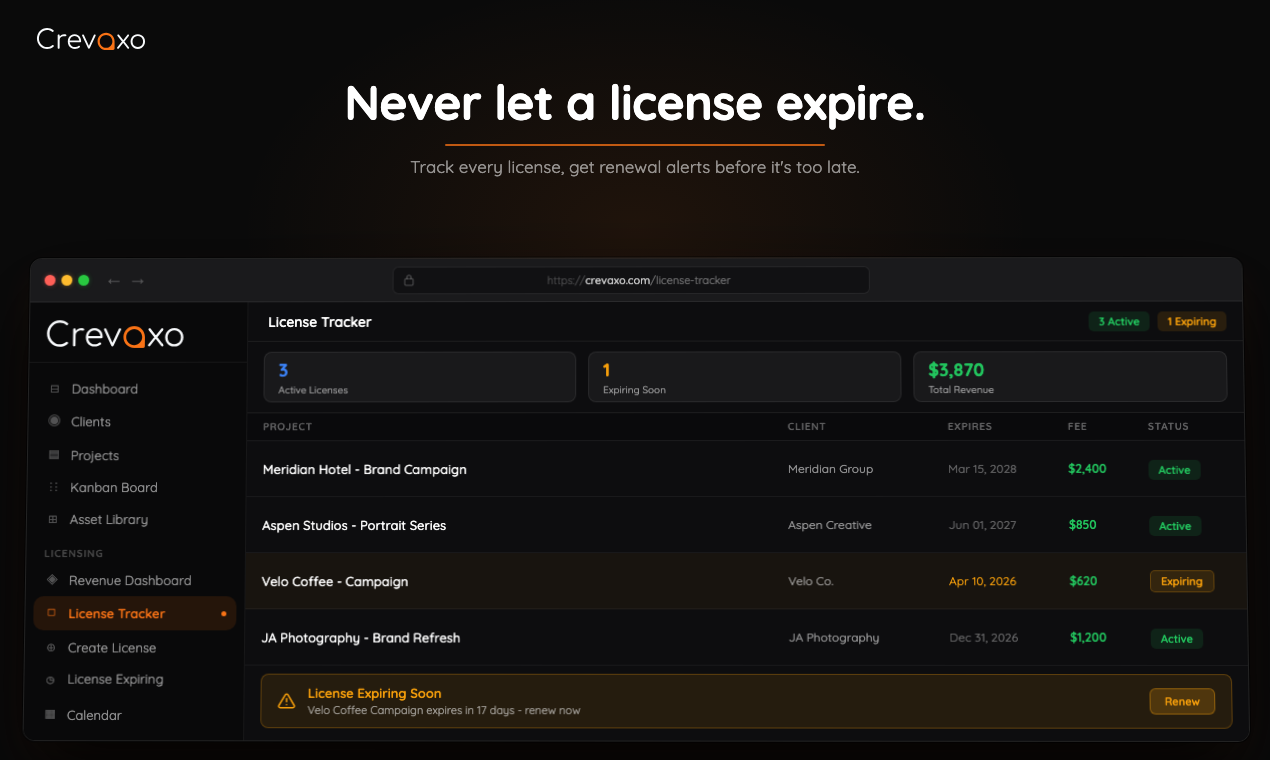The height and width of the screenshot is (760, 1270).
Task: Click the URL address bar
Action: click(x=631, y=280)
